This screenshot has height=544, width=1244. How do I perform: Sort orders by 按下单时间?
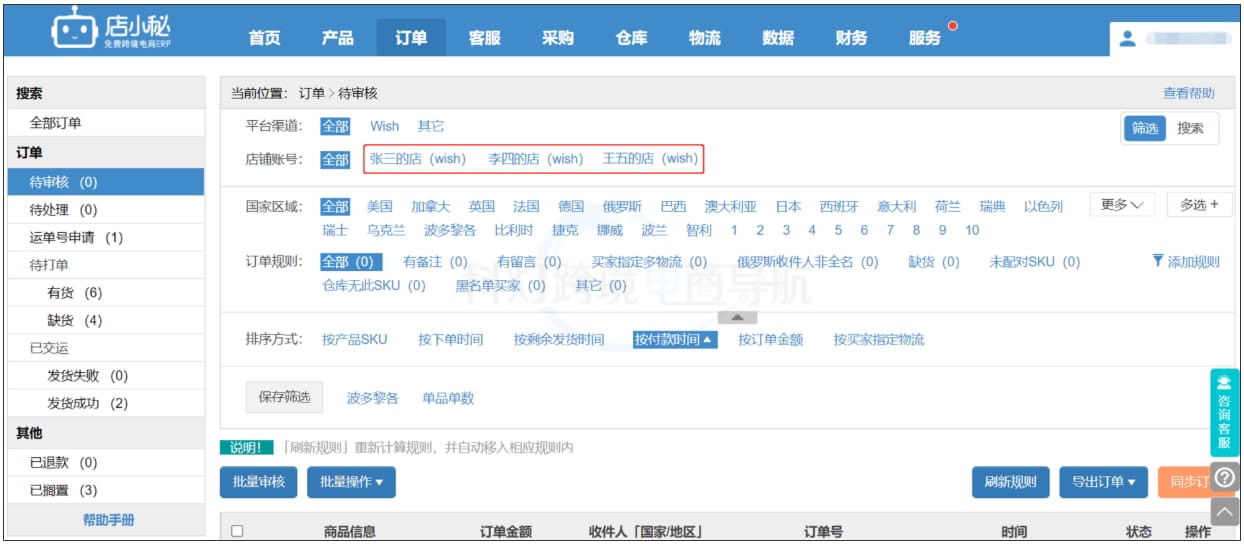(450, 340)
